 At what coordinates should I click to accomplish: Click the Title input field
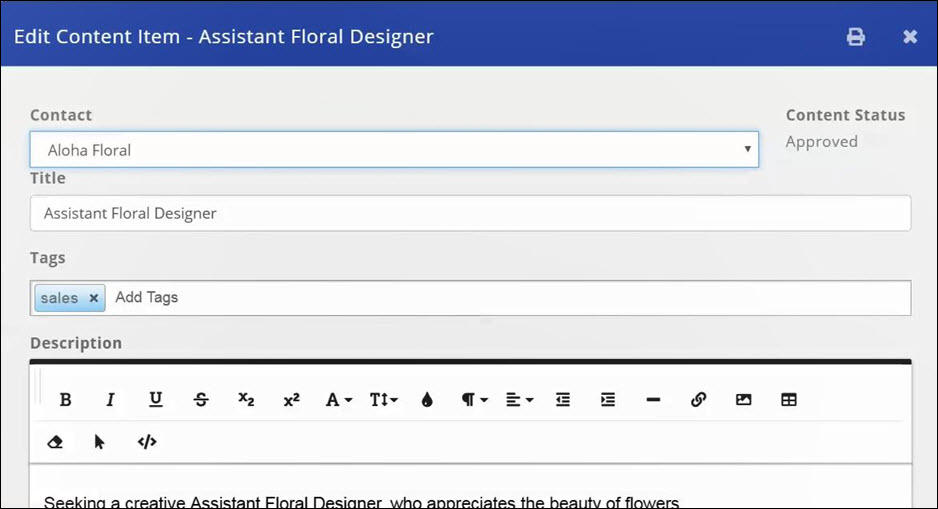point(470,213)
